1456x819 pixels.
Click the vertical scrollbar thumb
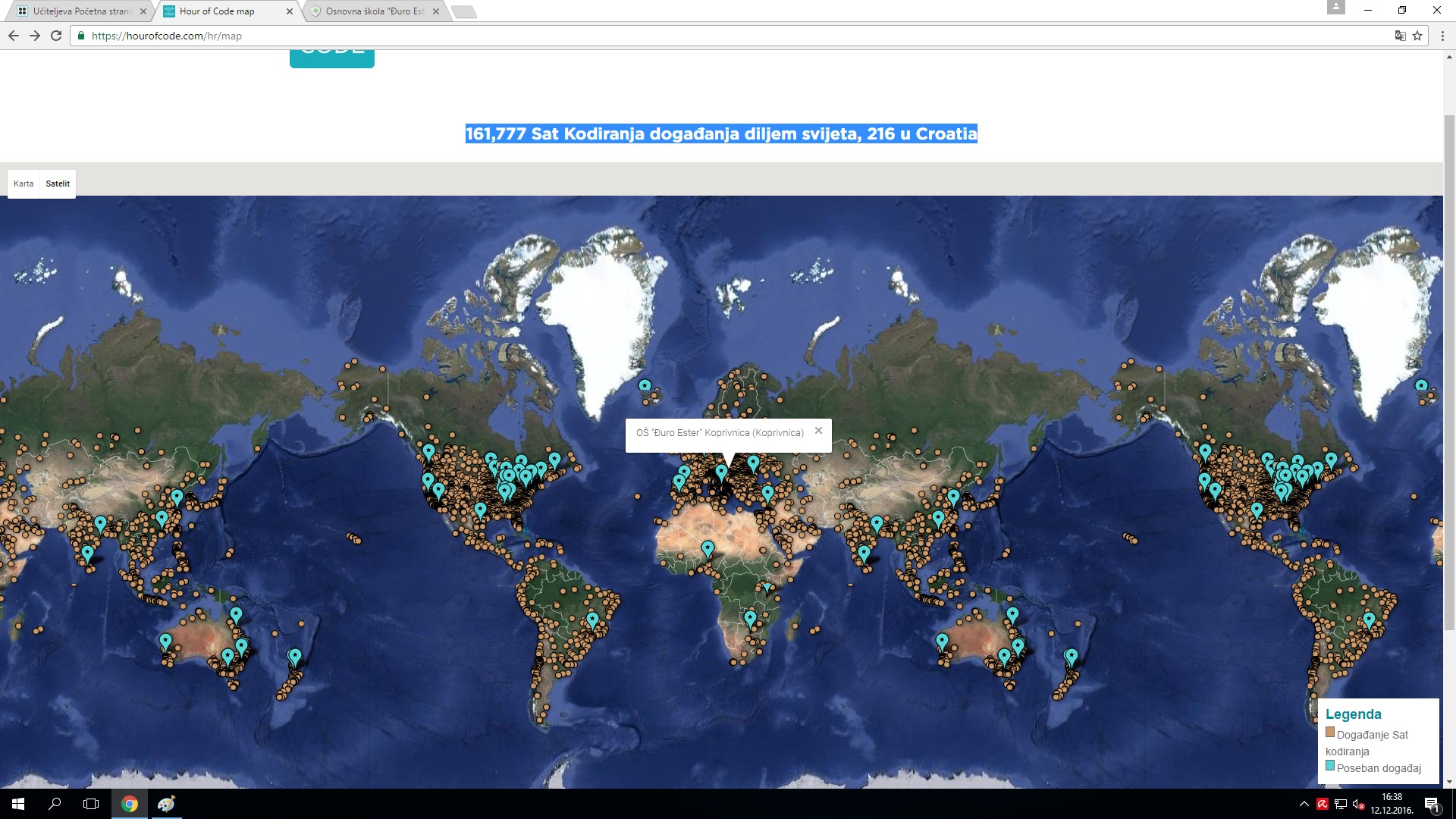pyautogui.click(x=1449, y=372)
